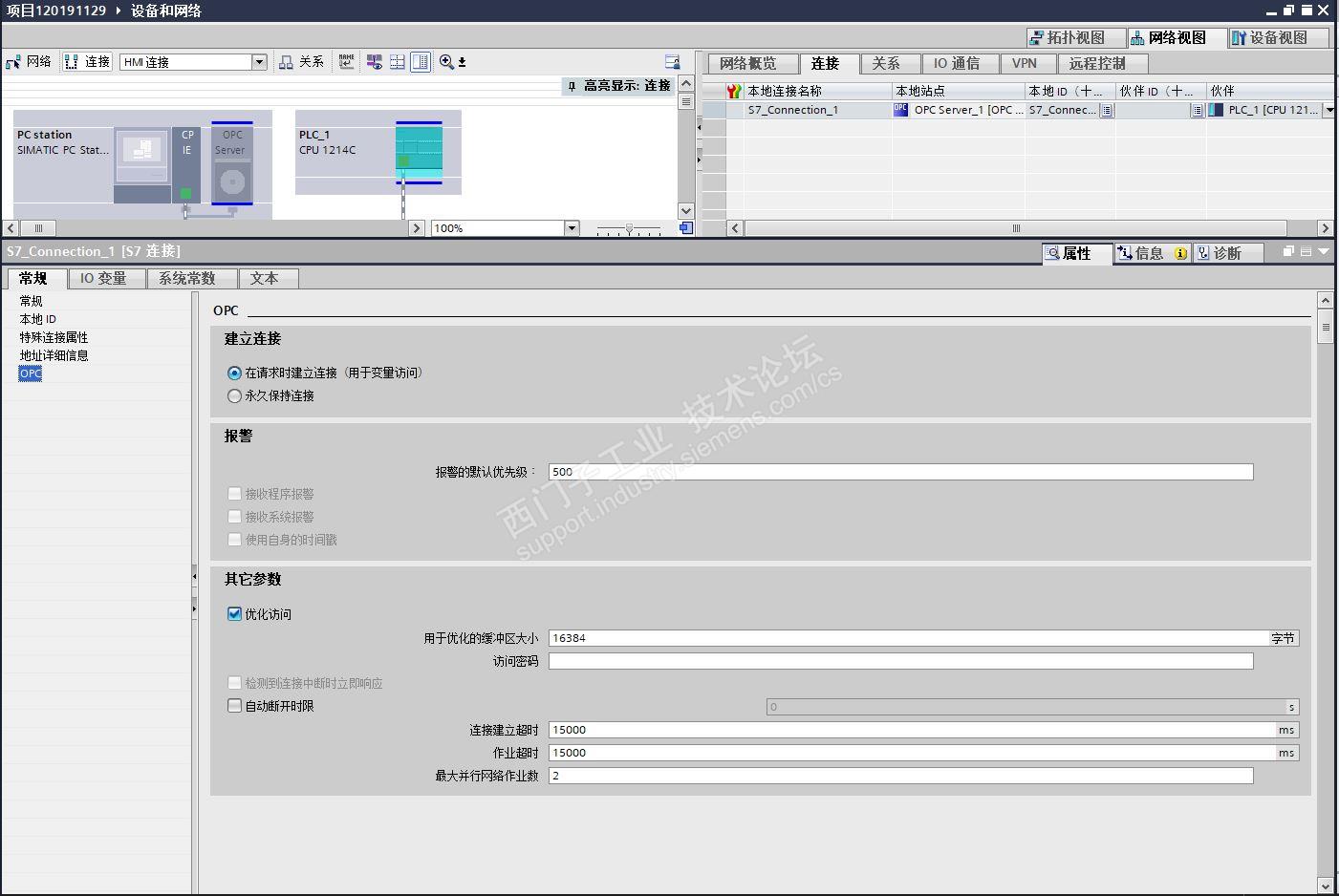Click the 本地站点 column header
Screen dimensions: 1339x896
tap(959, 92)
